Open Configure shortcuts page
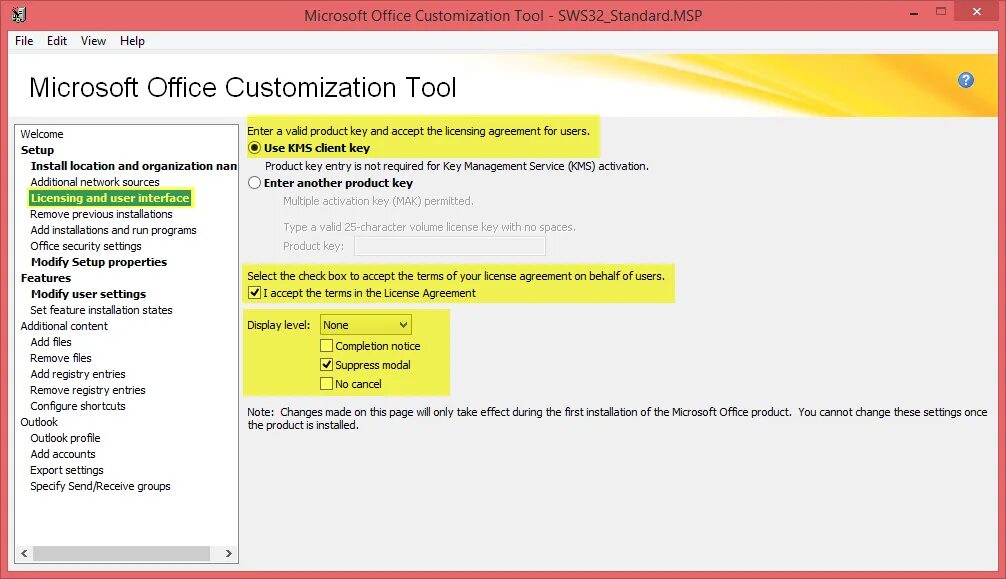1006x579 pixels. click(x=78, y=406)
